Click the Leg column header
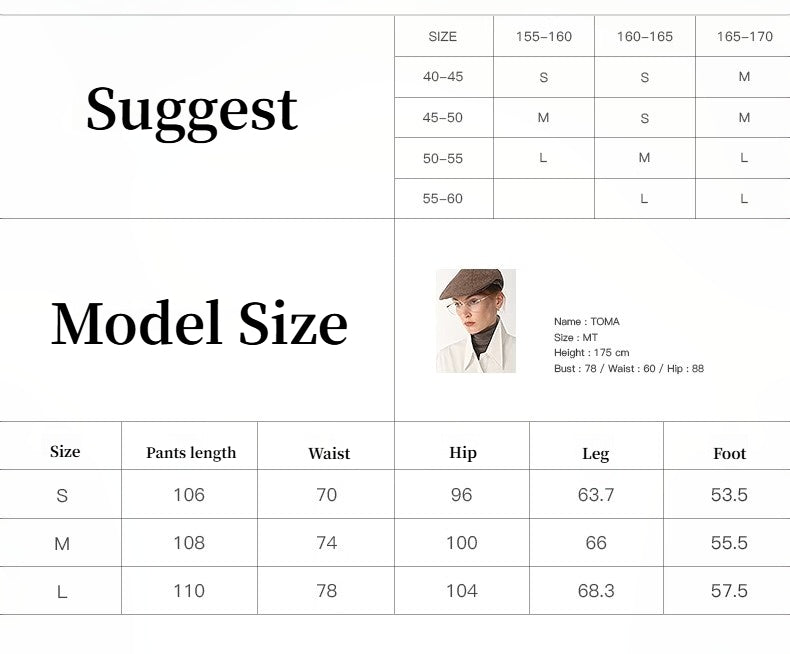 tap(595, 454)
